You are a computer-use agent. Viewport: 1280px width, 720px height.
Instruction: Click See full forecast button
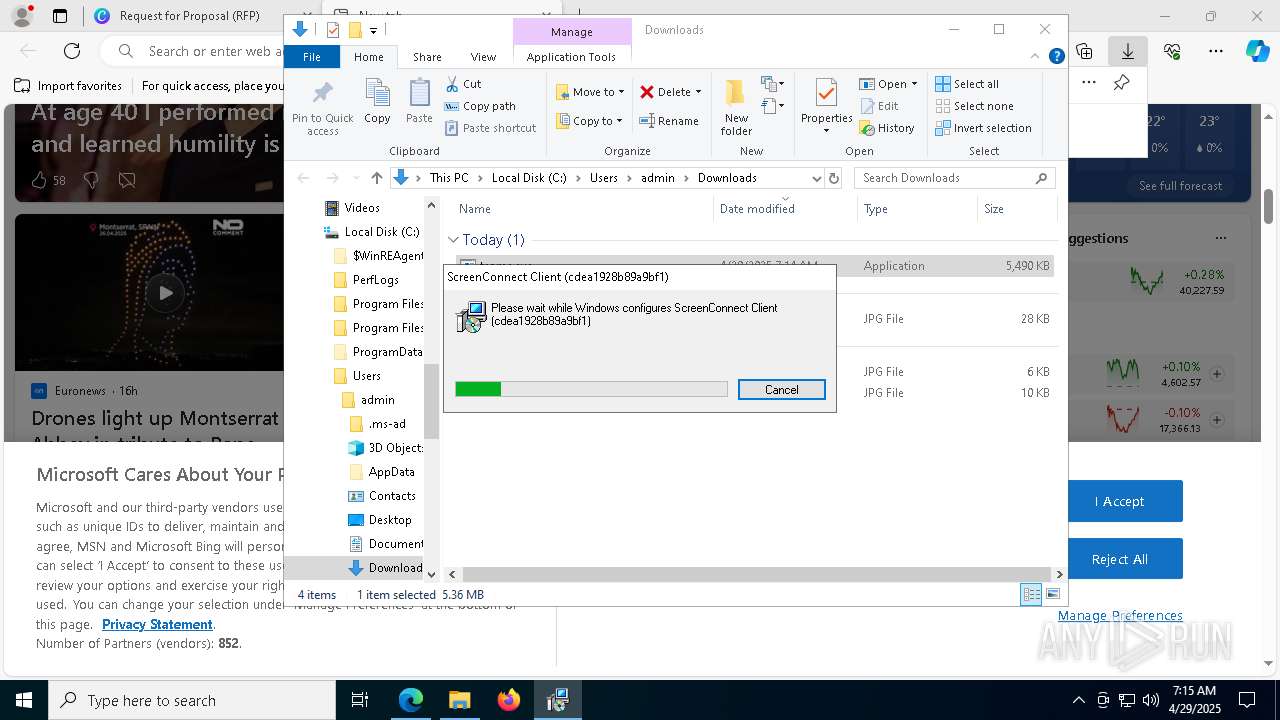[1180, 186]
